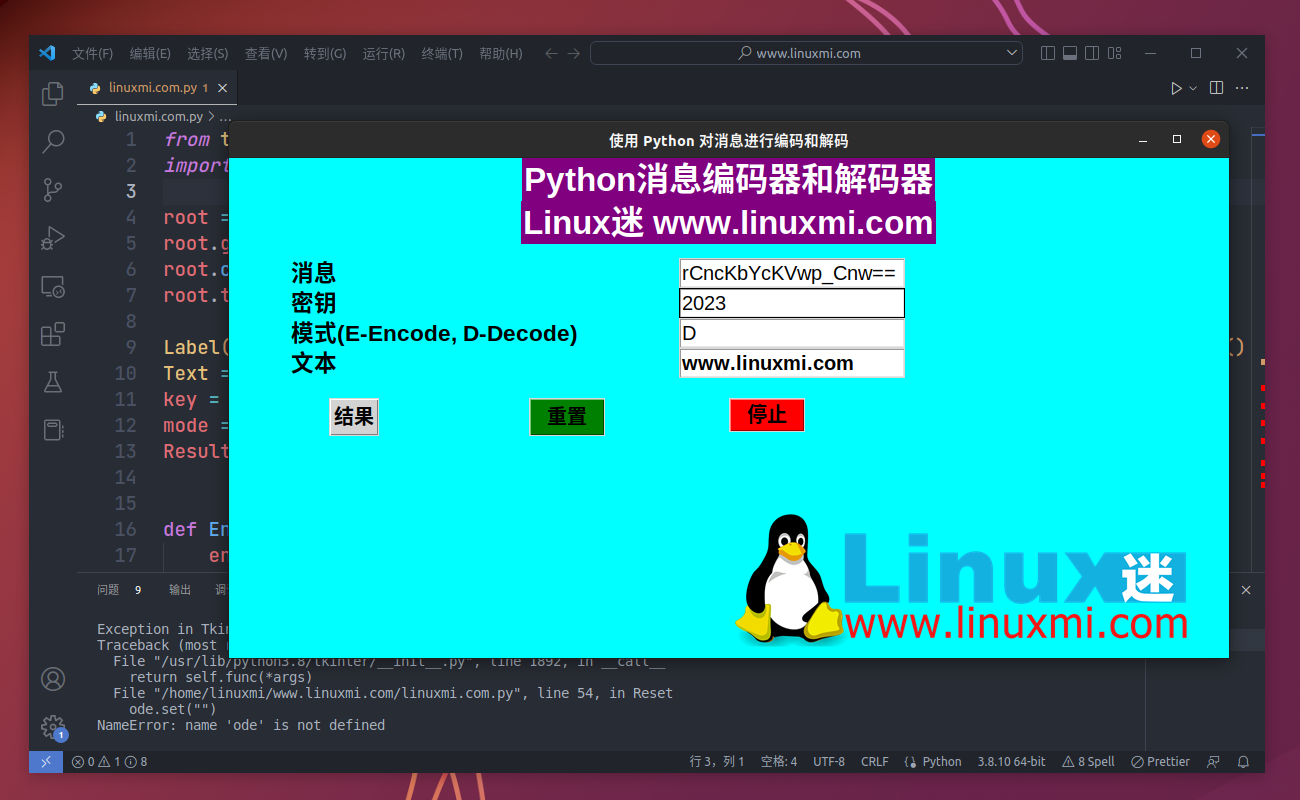This screenshot has width=1300, height=800.
Task: Open the remote window indicator in status bar
Action: [x=46, y=761]
